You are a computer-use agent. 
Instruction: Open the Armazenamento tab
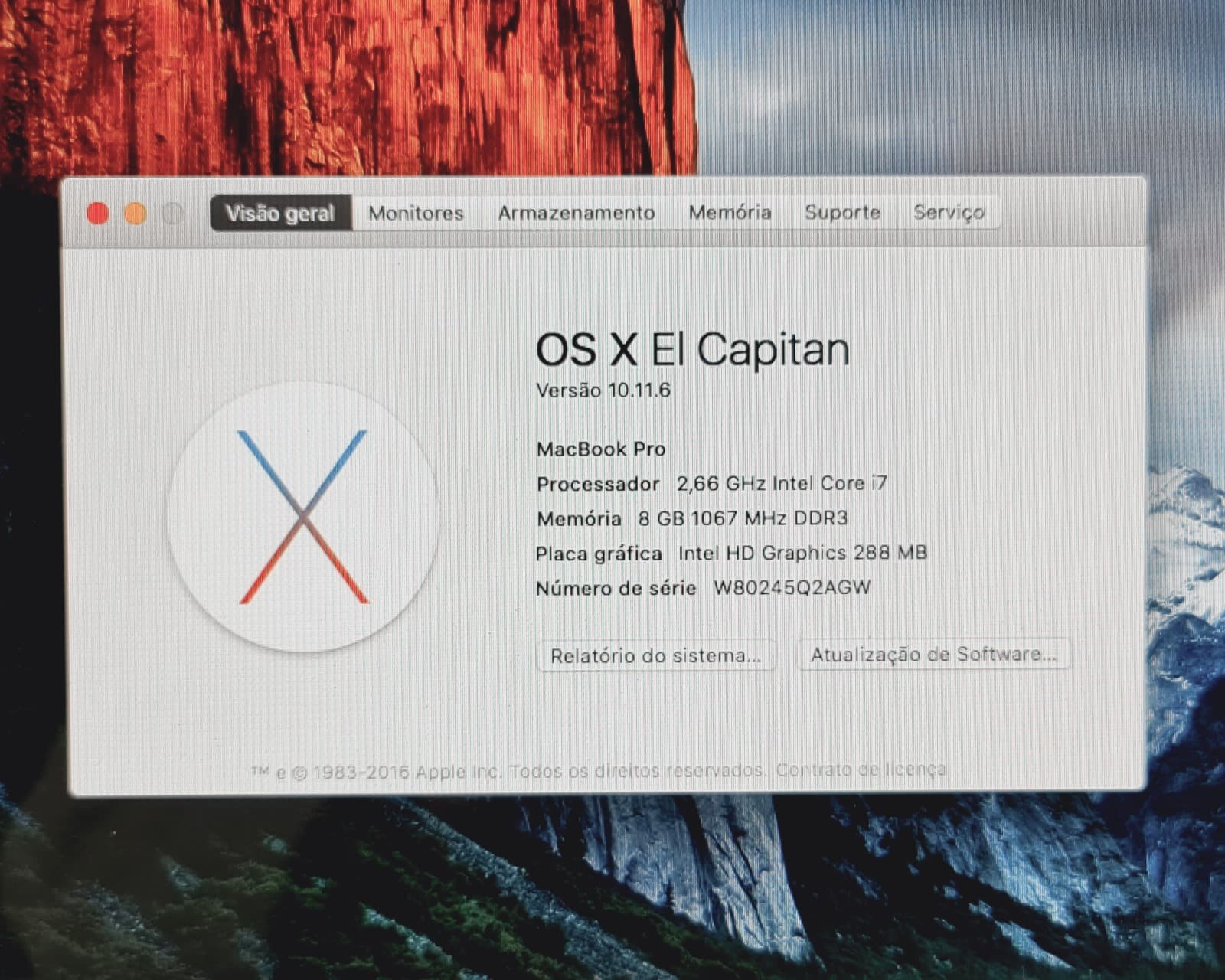pos(576,213)
